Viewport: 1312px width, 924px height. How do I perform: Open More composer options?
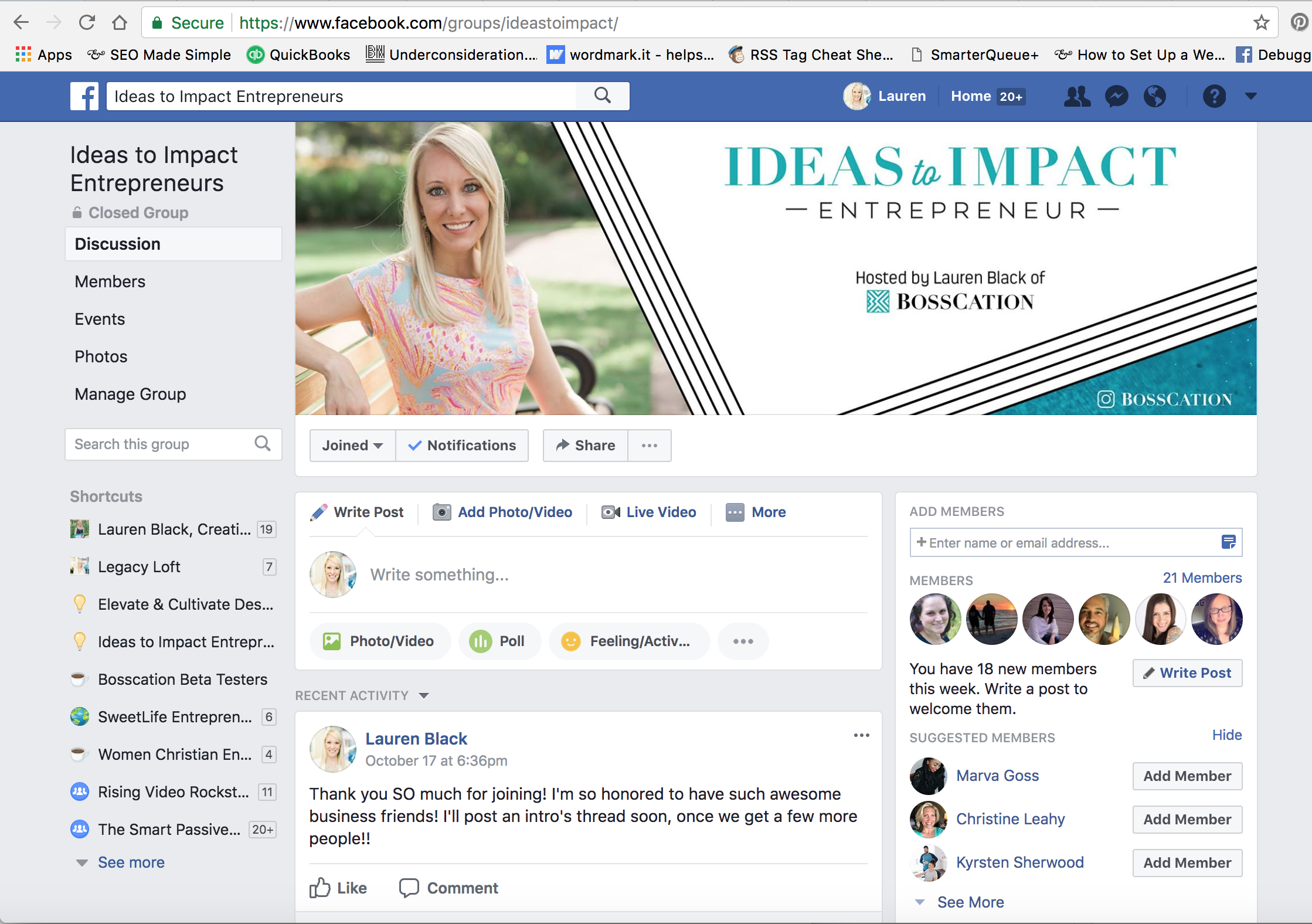756,512
